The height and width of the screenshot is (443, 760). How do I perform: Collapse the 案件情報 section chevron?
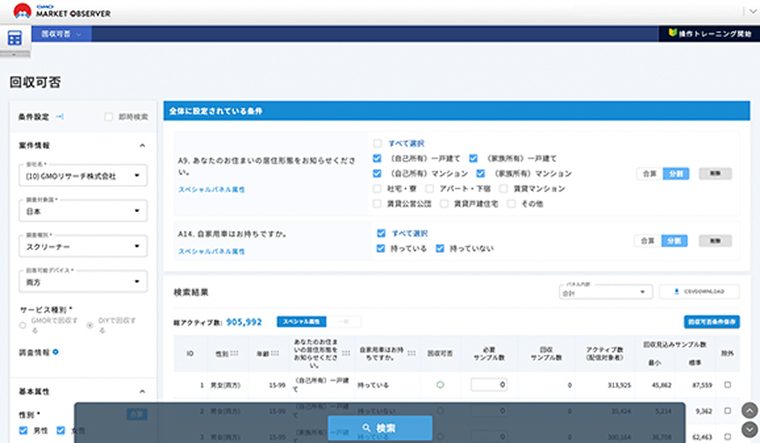(142, 145)
